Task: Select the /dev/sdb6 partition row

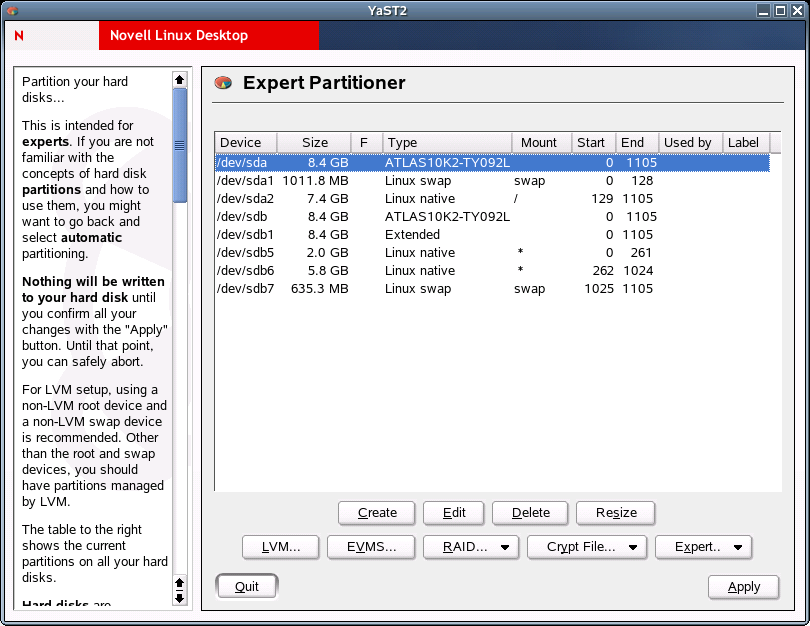Action: tap(492, 271)
